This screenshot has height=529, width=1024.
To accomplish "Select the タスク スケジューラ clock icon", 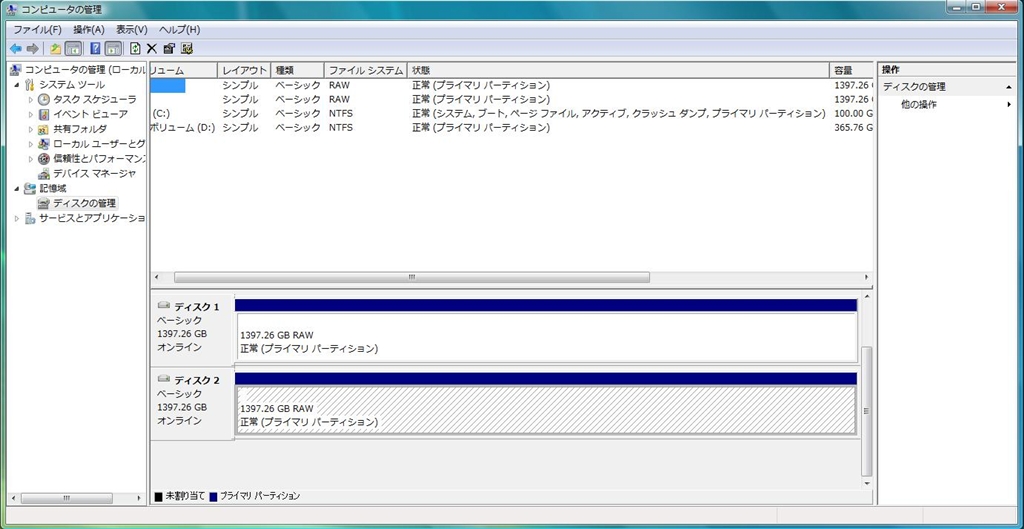I will (44, 99).
